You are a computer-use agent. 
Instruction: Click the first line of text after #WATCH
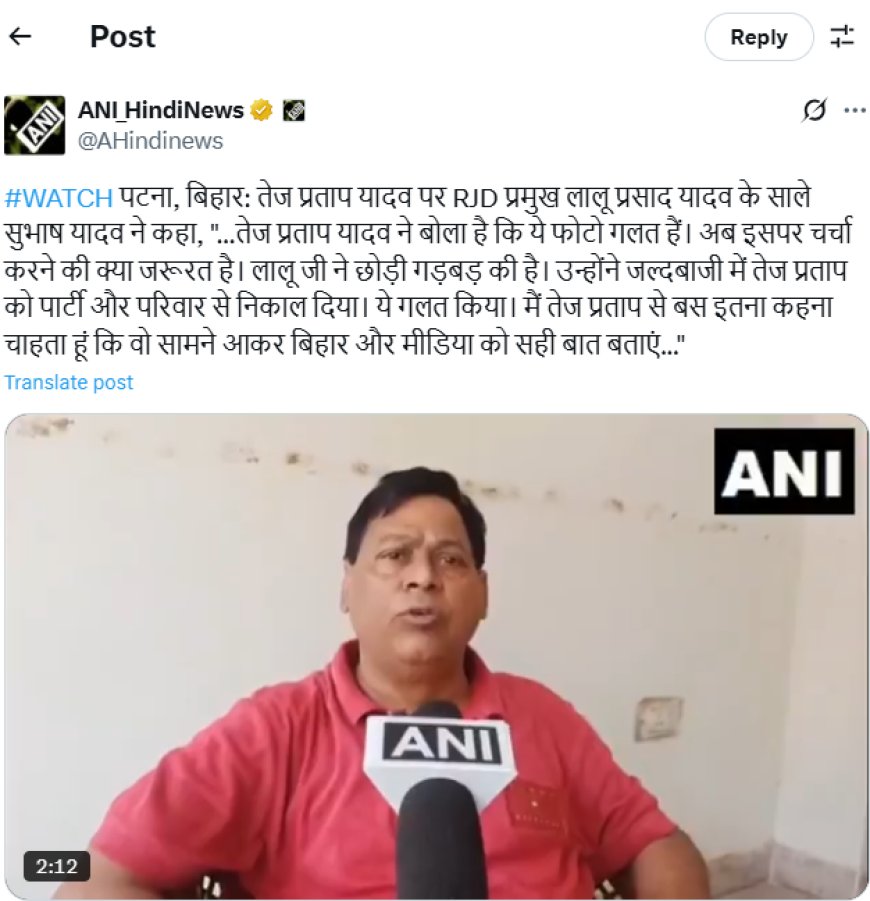tap(465, 198)
